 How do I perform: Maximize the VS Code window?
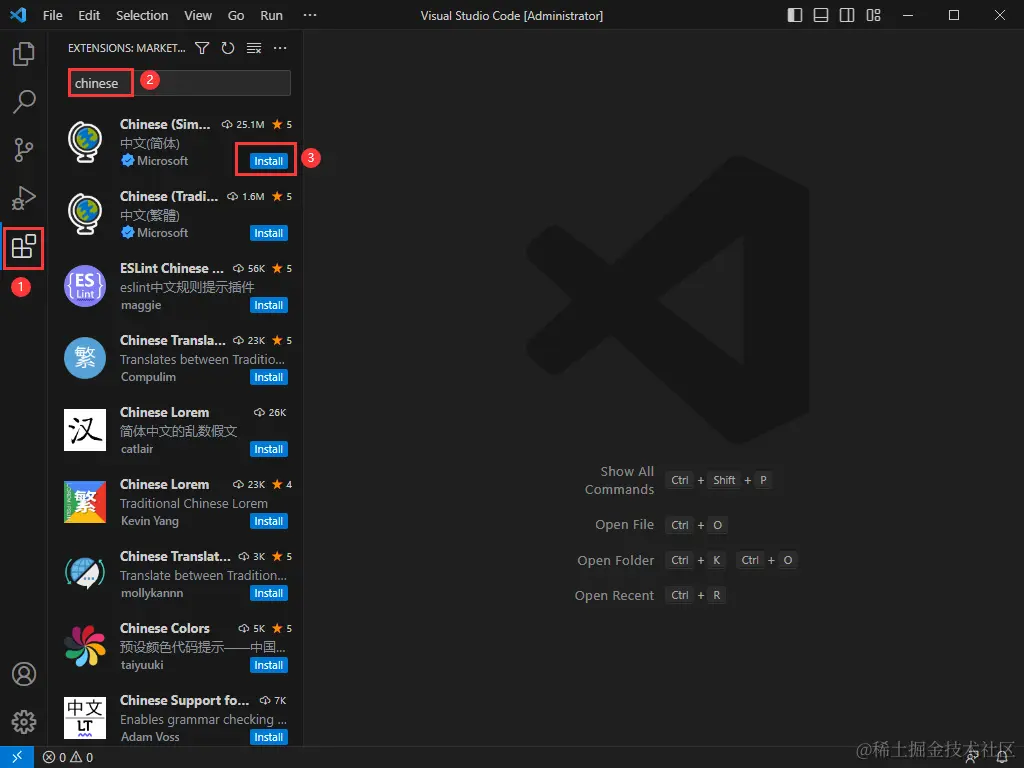click(954, 15)
